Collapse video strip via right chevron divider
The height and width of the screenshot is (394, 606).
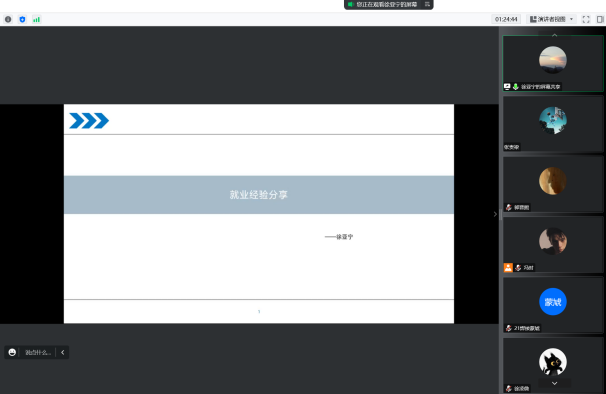coord(495,214)
